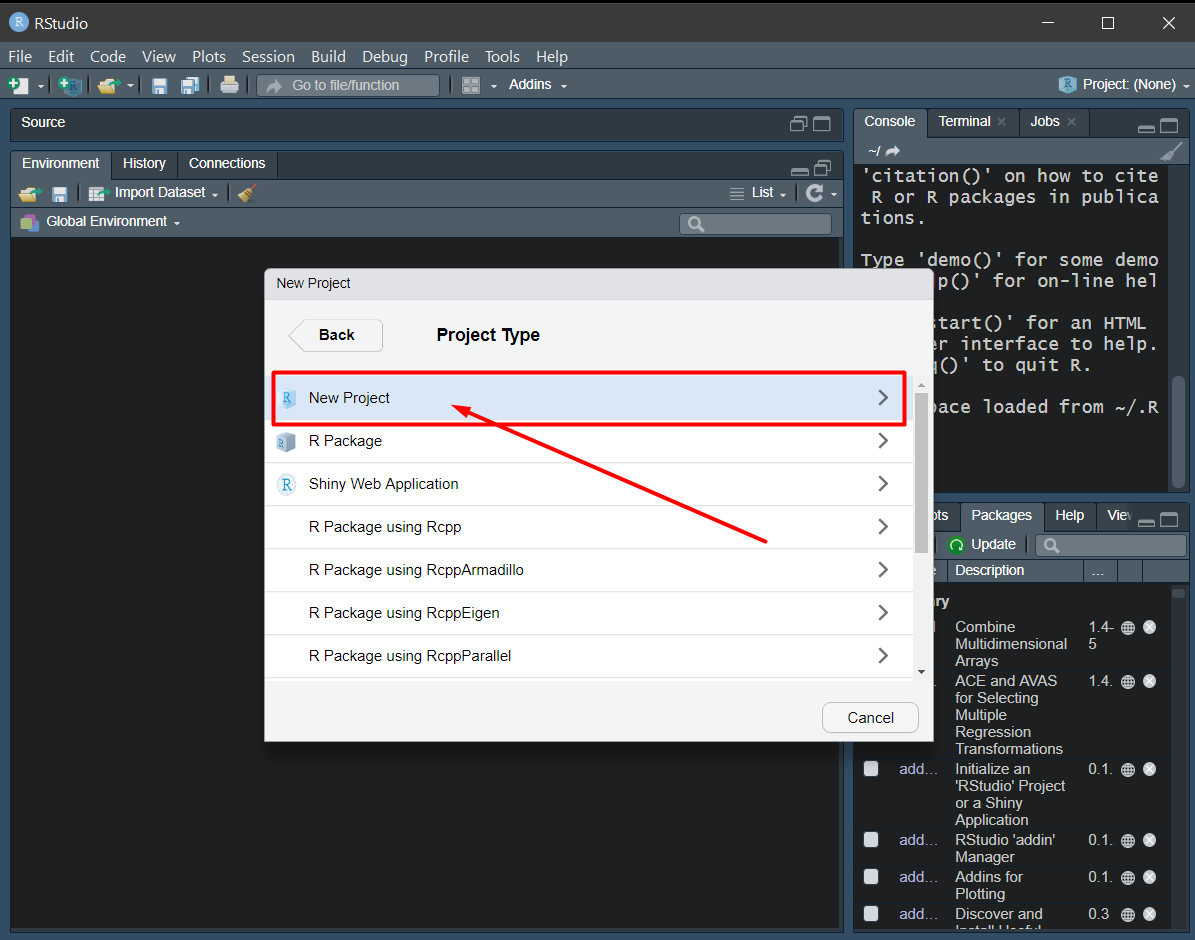This screenshot has height=940, width=1195.
Task: Click the Packages search field
Action: [1110, 545]
